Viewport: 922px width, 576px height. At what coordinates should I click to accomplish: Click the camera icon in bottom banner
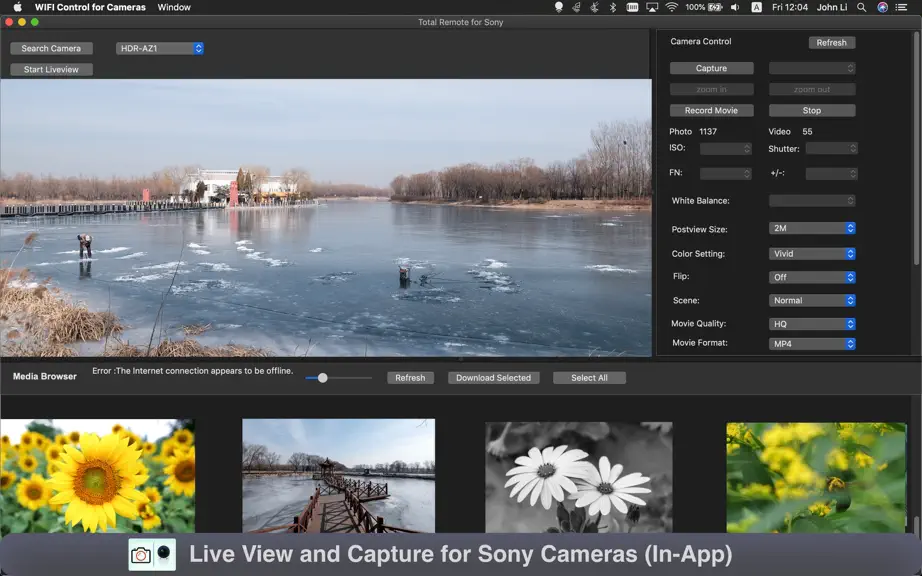pyautogui.click(x=141, y=555)
